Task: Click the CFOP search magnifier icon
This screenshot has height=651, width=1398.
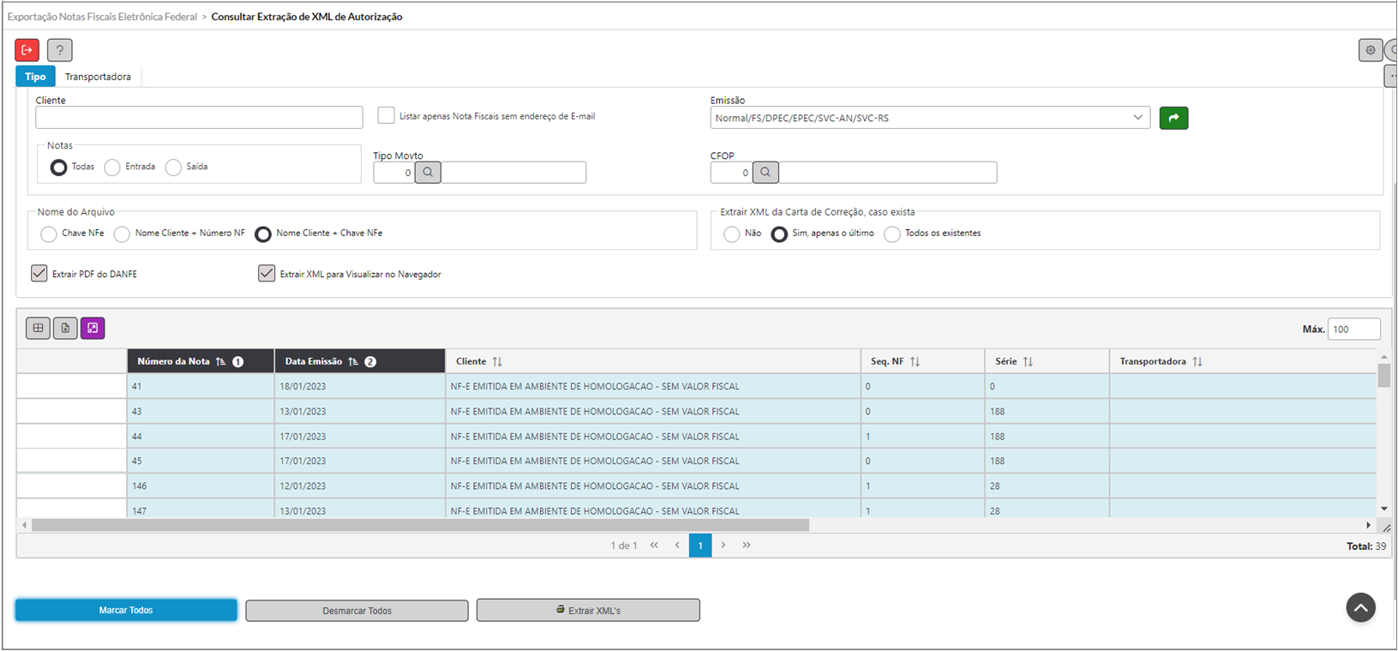Action: click(765, 173)
